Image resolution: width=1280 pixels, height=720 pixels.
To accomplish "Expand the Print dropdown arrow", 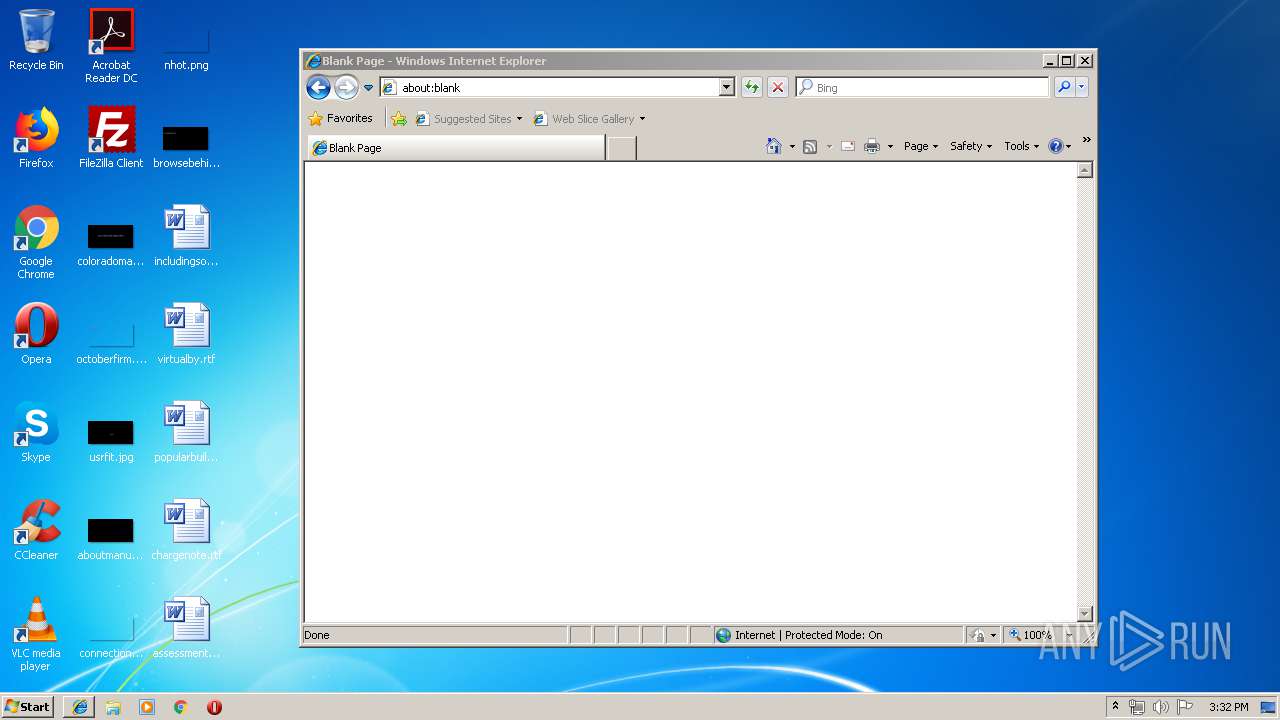I will click(890, 147).
